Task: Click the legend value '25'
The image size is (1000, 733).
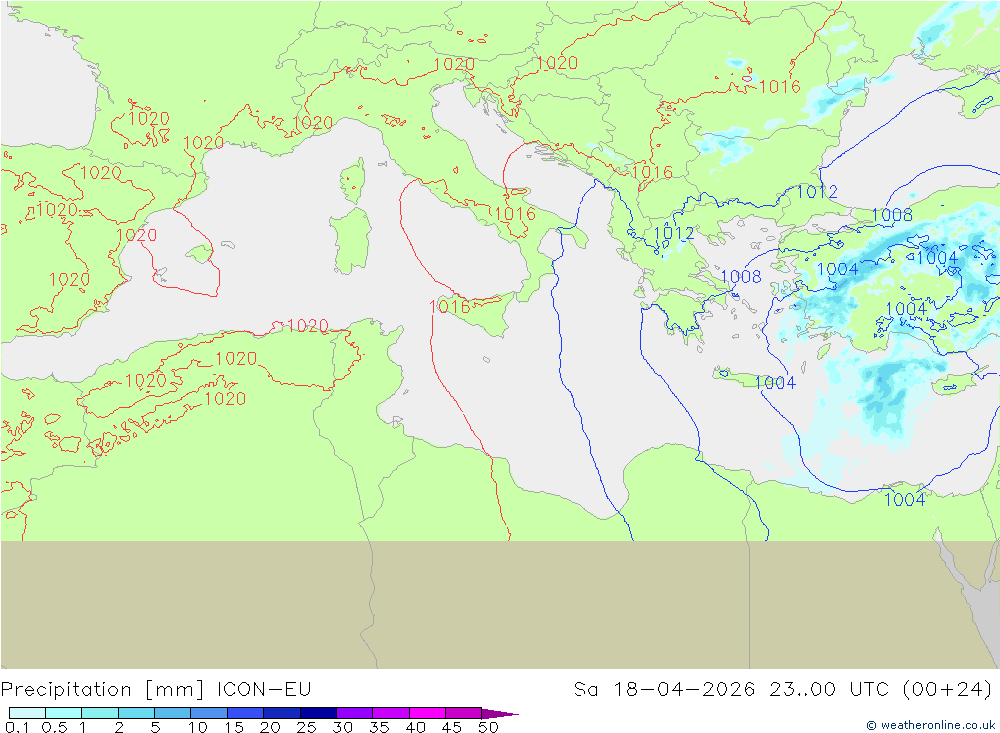Action: [x=306, y=727]
